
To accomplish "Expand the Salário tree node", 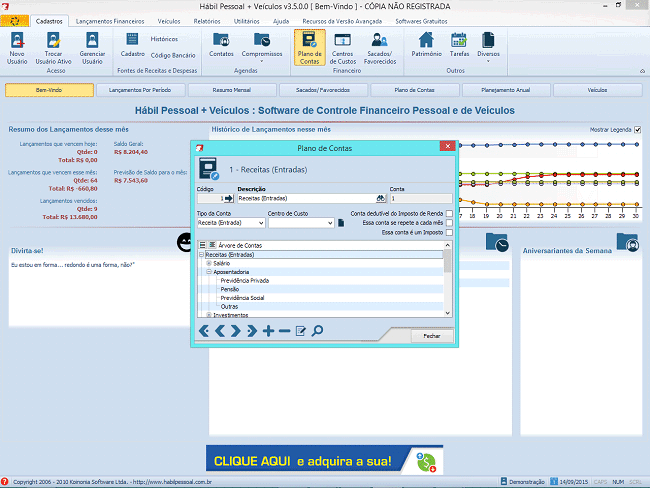I will tap(209, 263).
